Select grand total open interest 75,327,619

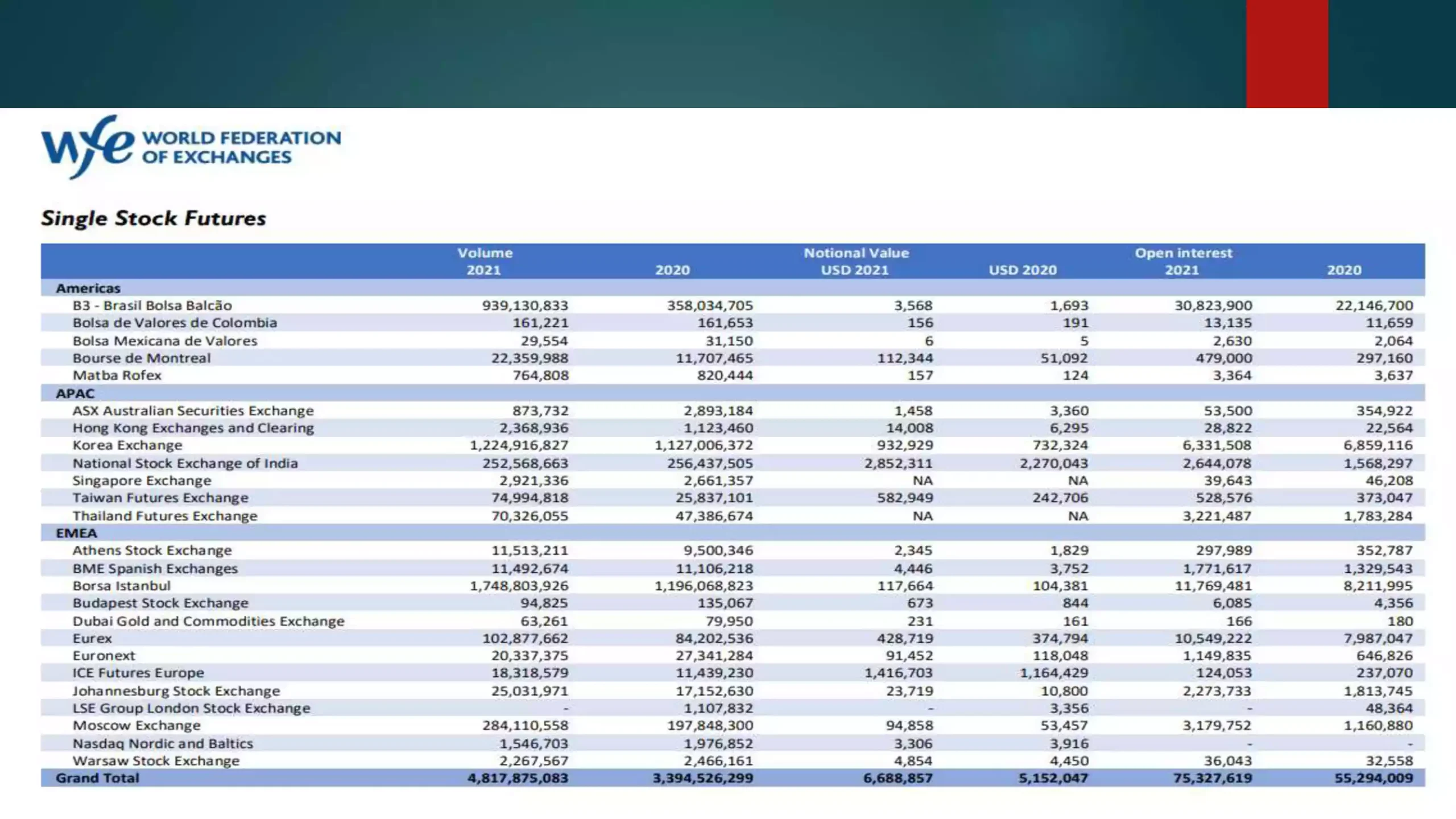pyautogui.click(x=1213, y=778)
